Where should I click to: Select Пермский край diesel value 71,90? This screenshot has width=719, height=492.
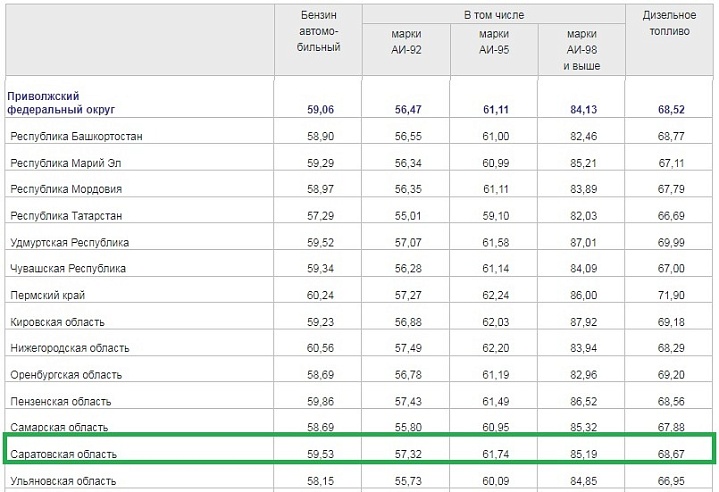[x=670, y=295]
